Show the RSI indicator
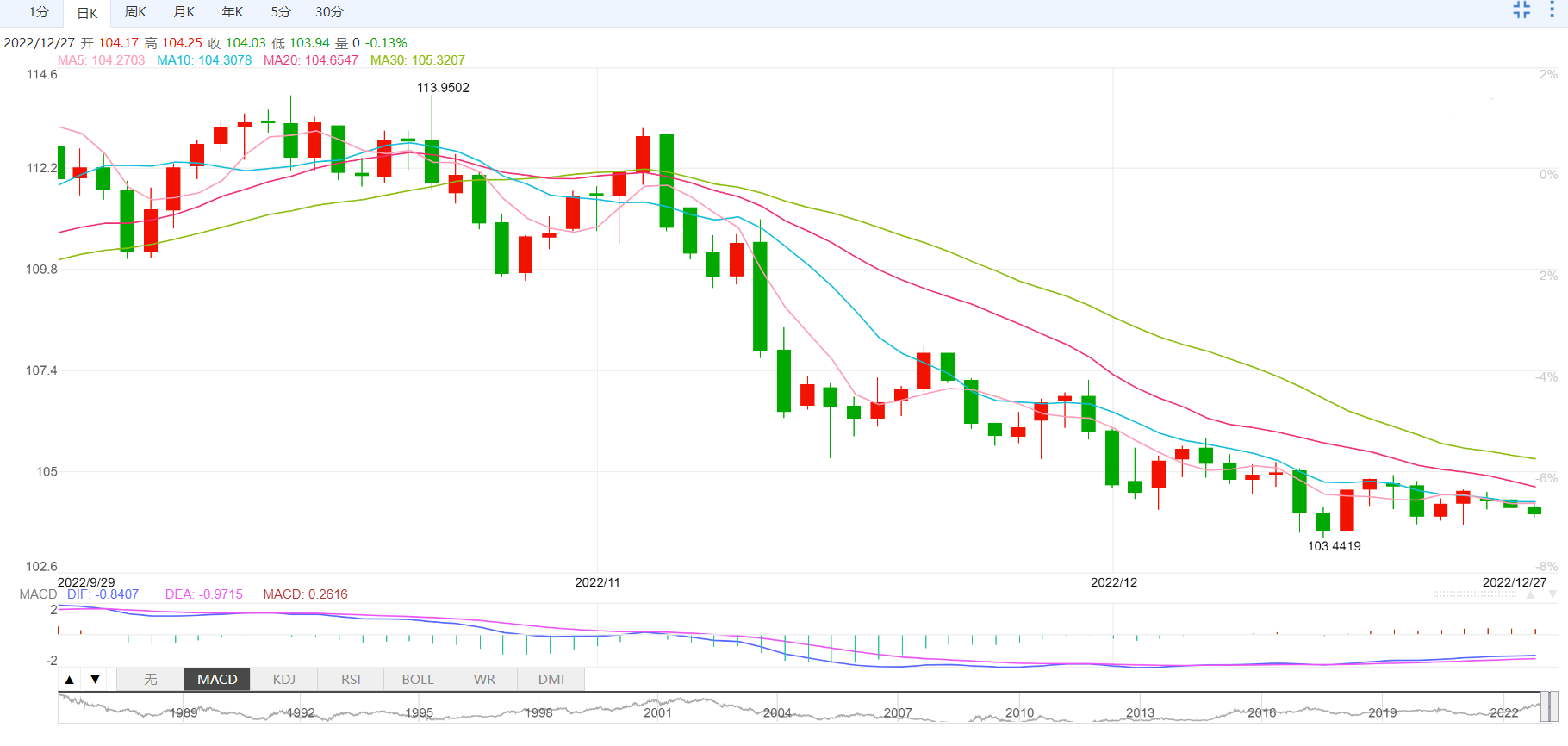Screen dimensions: 1568x746 click(x=351, y=680)
